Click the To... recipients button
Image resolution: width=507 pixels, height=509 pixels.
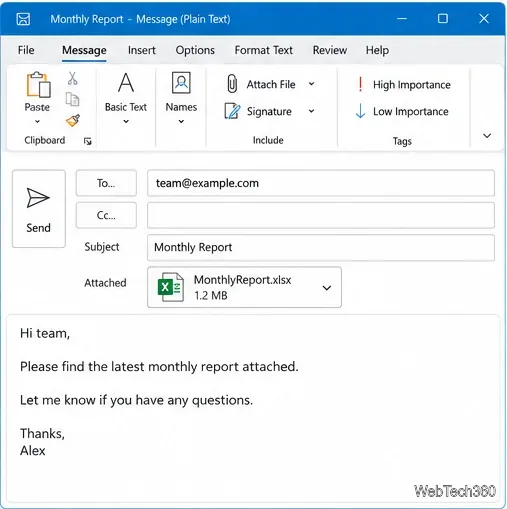pyautogui.click(x=106, y=183)
